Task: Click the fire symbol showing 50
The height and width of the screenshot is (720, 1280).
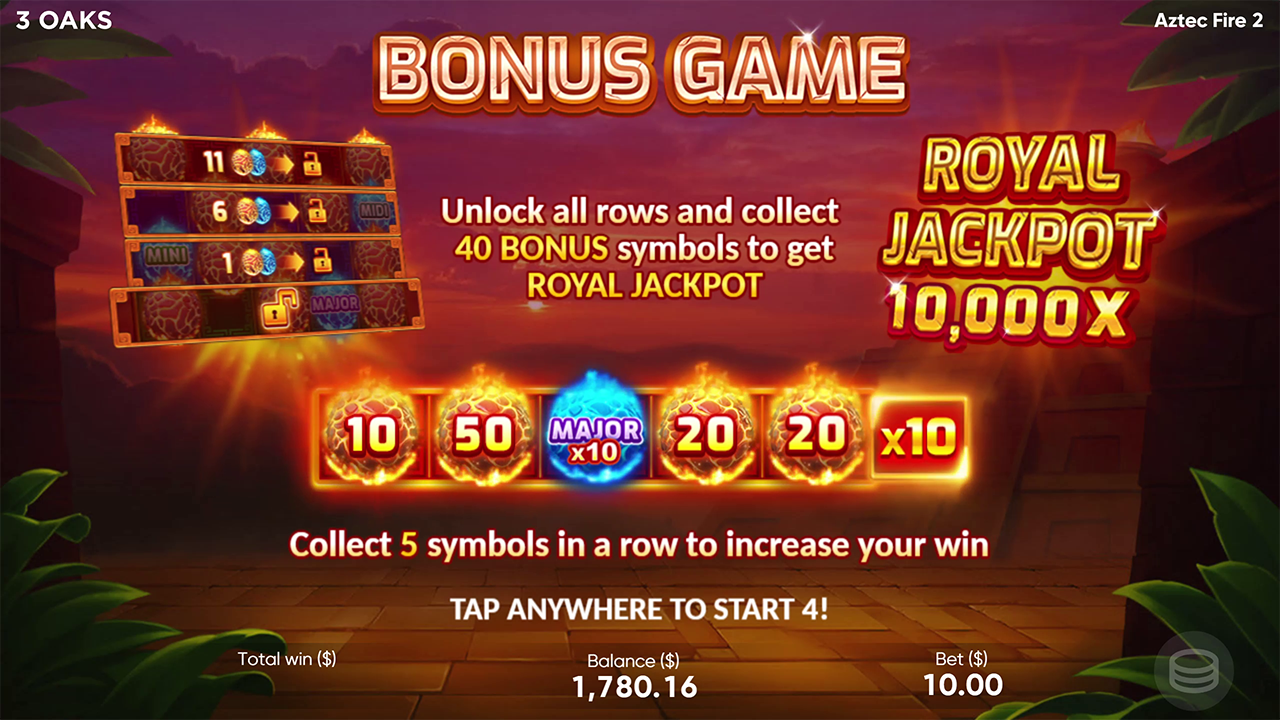Action: click(x=484, y=434)
